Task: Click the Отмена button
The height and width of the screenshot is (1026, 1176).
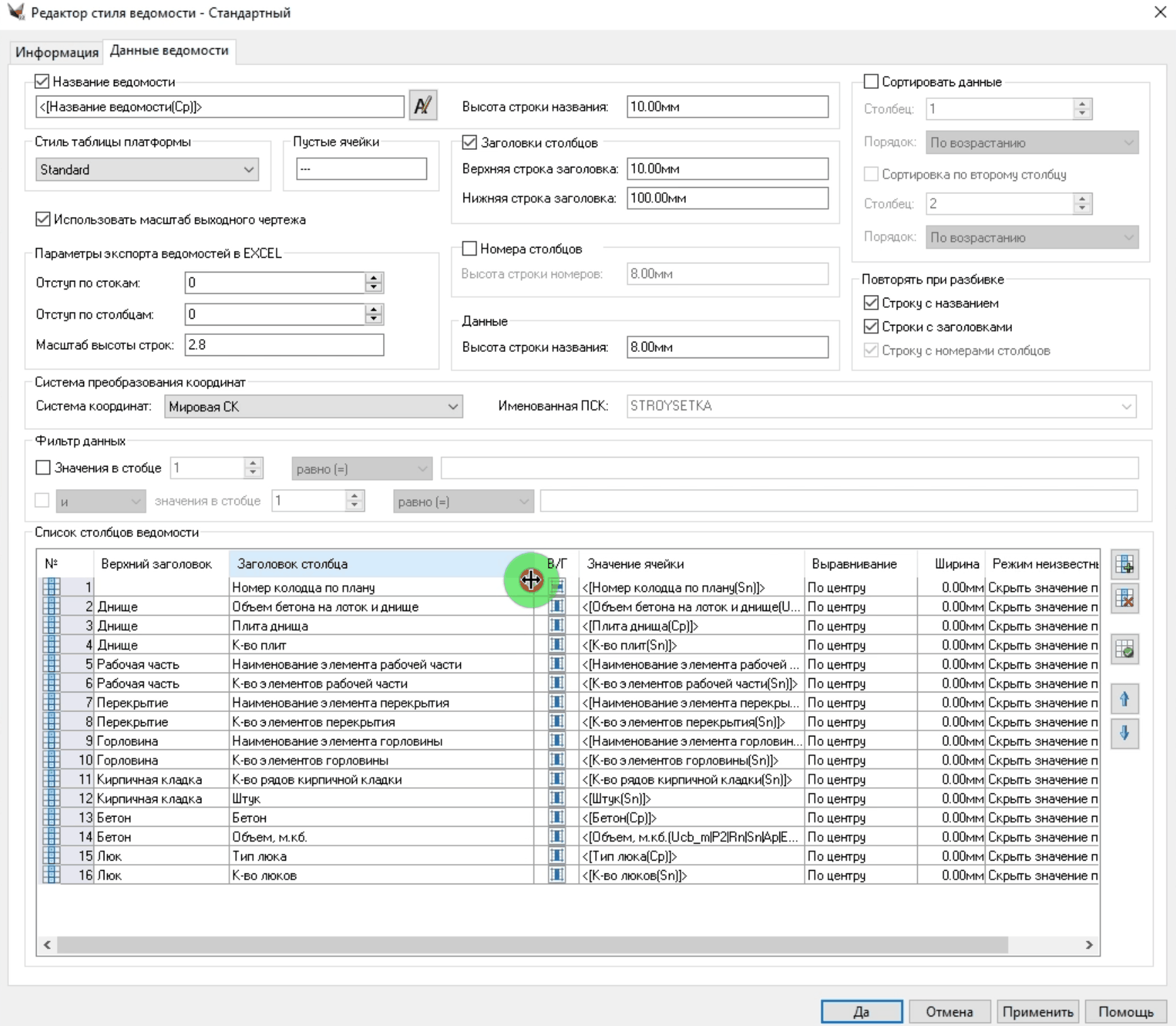Action: coord(949,1012)
